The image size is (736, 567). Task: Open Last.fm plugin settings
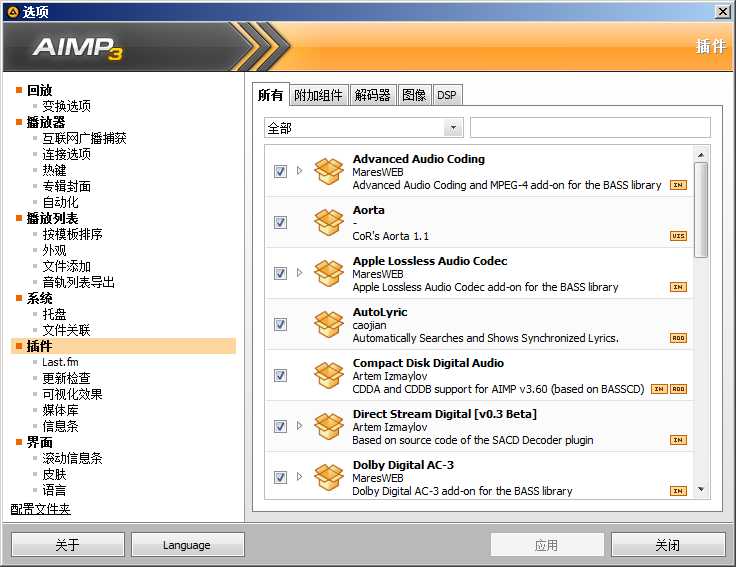point(61,362)
